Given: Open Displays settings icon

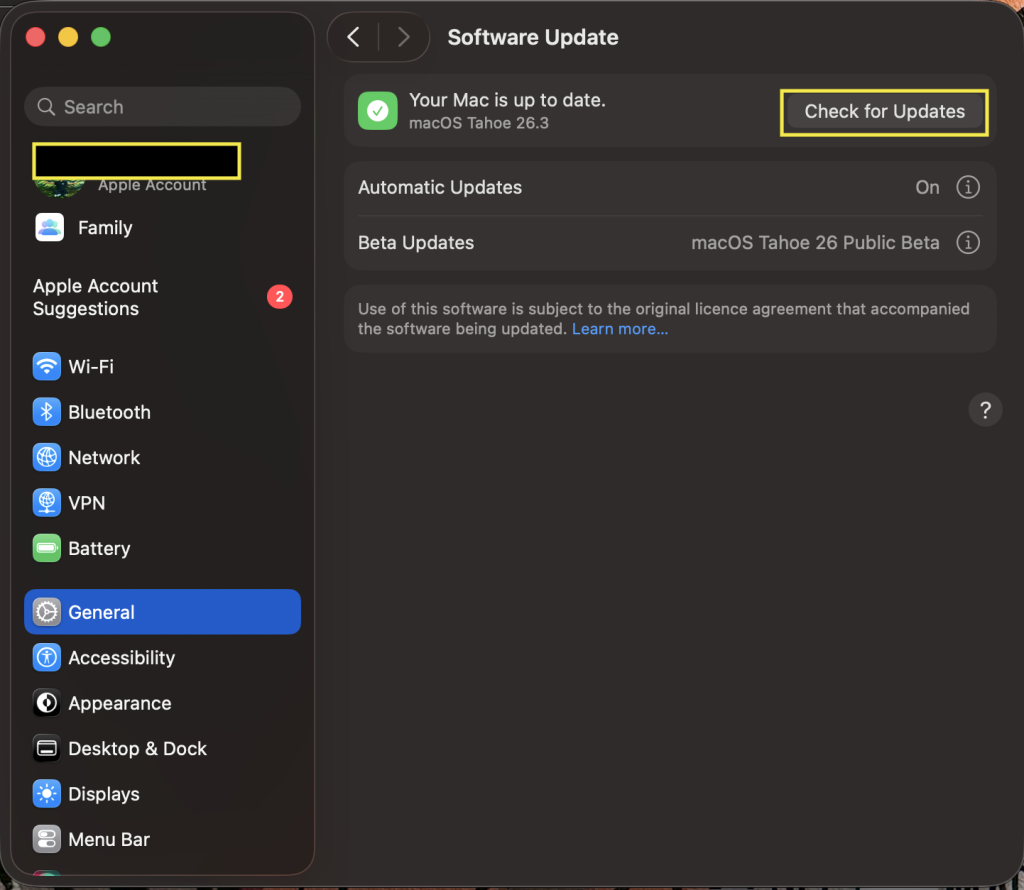Looking at the screenshot, I should tap(47, 794).
